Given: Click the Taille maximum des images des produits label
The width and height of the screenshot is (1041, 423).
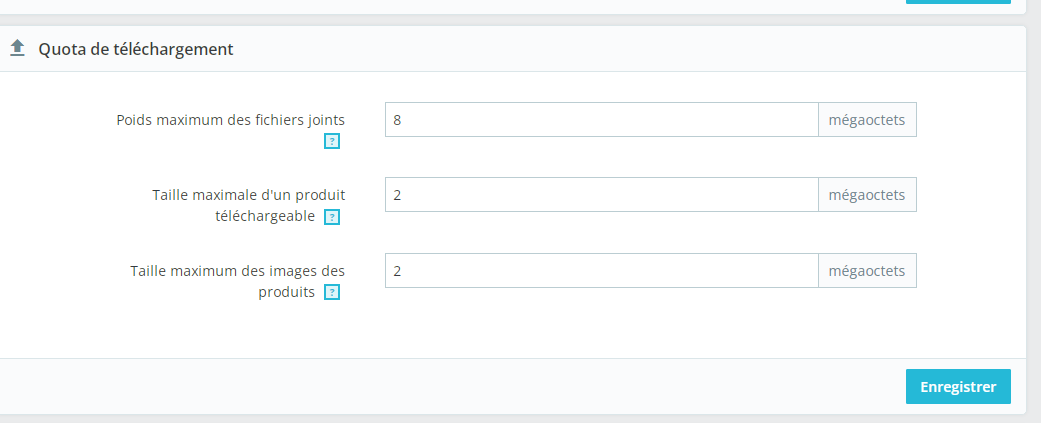Looking at the screenshot, I should [x=237, y=281].
